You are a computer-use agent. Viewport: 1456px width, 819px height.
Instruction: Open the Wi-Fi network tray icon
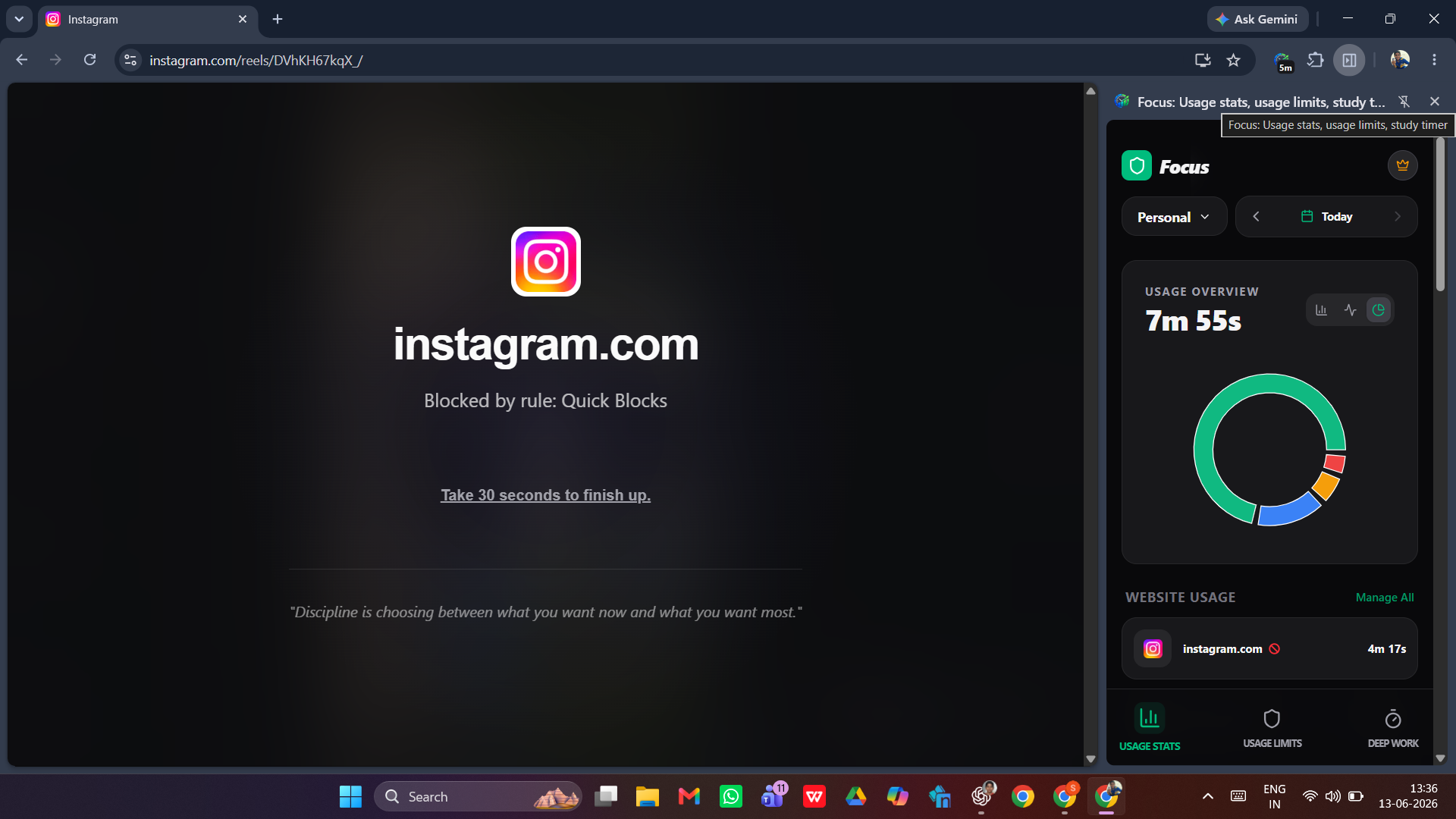(x=1310, y=796)
